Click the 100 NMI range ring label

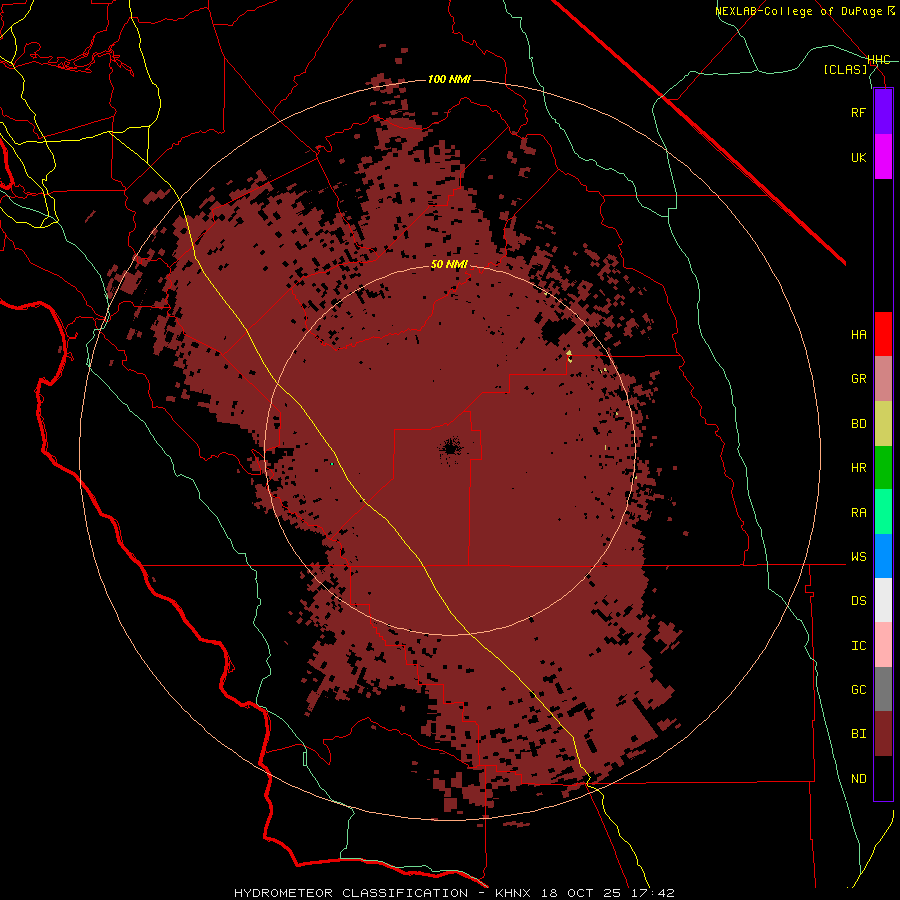[x=449, y=79]
